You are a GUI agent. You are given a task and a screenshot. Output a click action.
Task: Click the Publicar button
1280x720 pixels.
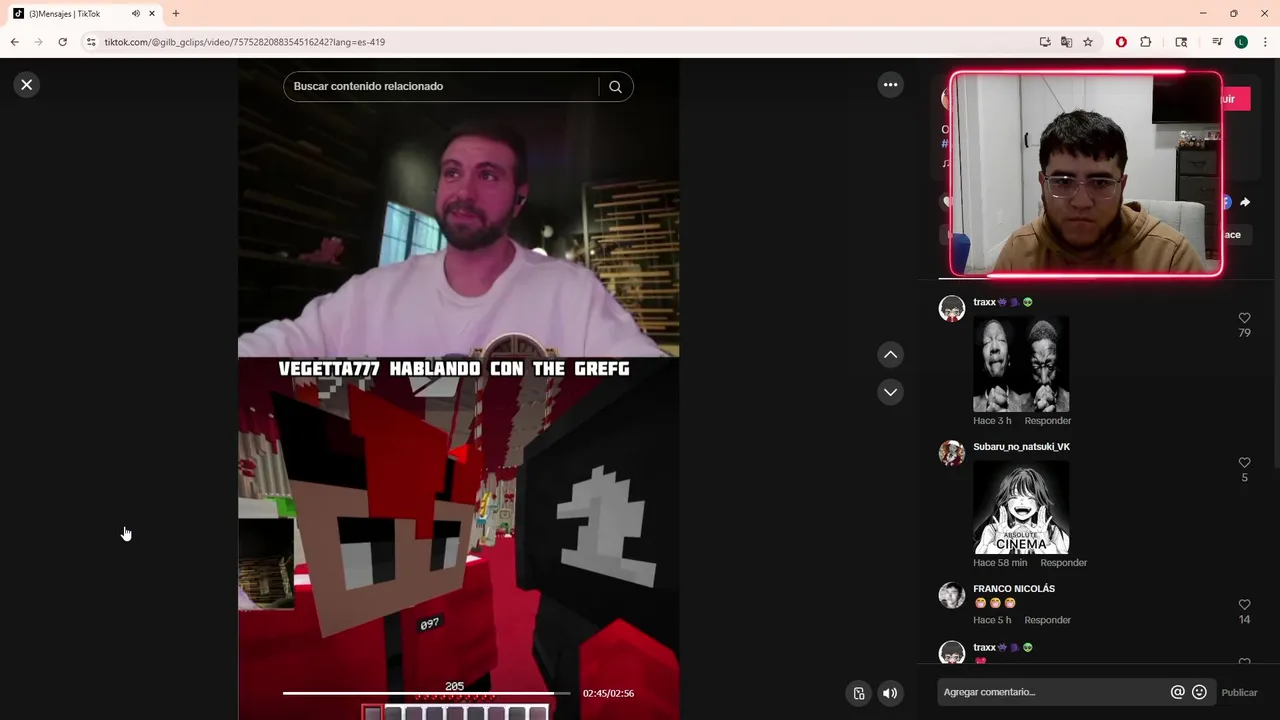[1239, 692]
